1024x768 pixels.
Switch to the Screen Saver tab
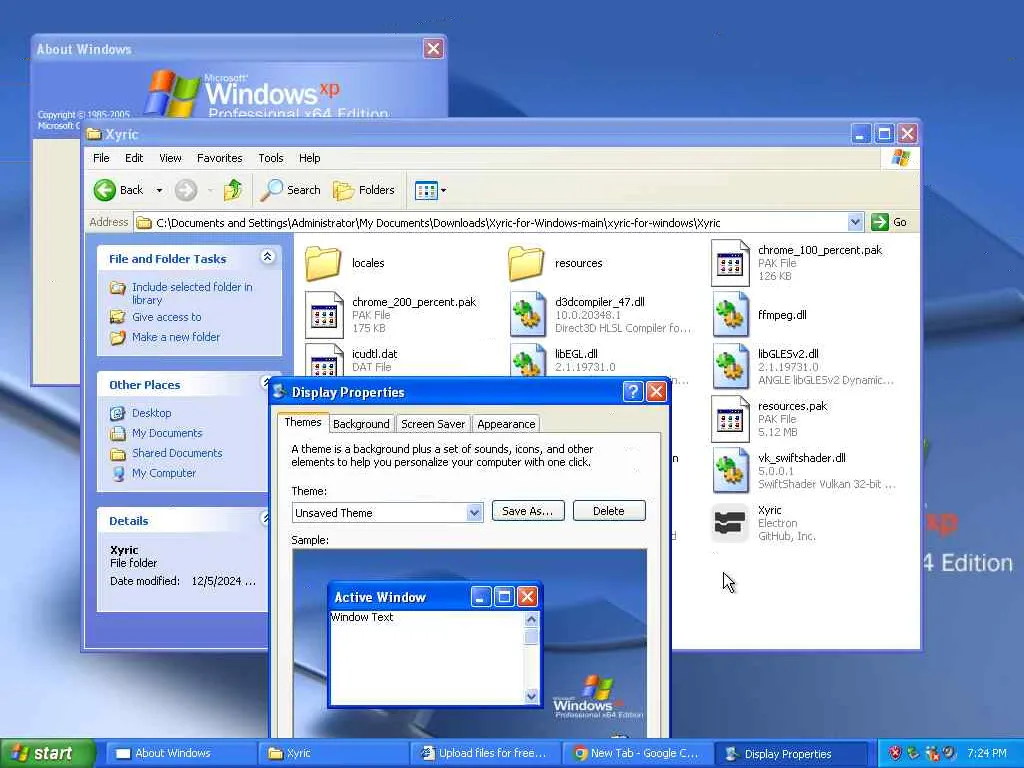433,424
